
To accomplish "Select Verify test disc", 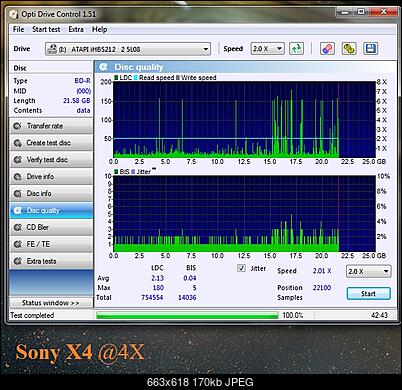I will (x=51, y=160).
